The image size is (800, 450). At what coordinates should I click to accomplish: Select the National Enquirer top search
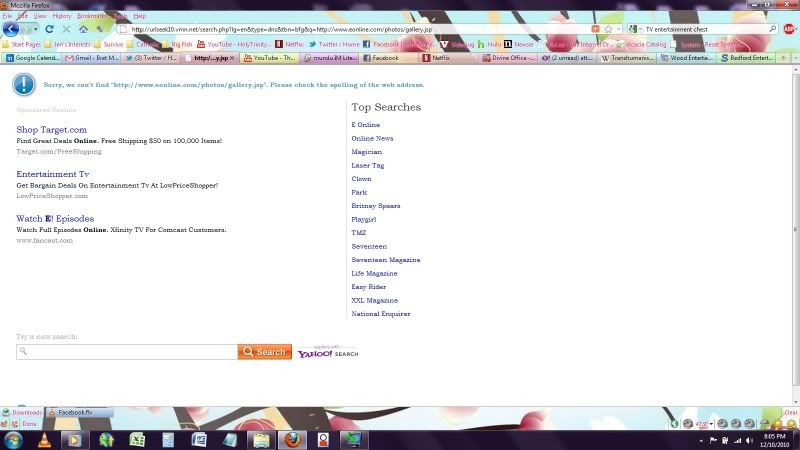pyautogui.click(x=381, y=314)
